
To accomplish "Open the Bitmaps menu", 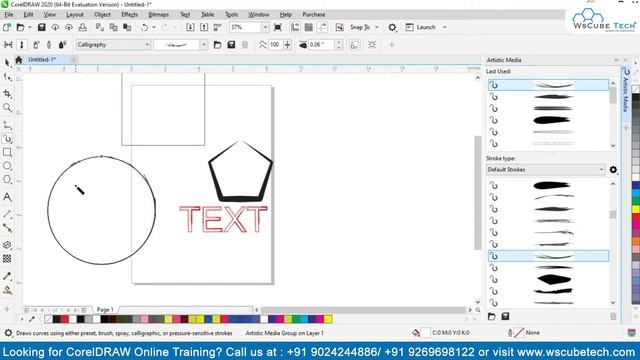I will click(x=159, y=14).
